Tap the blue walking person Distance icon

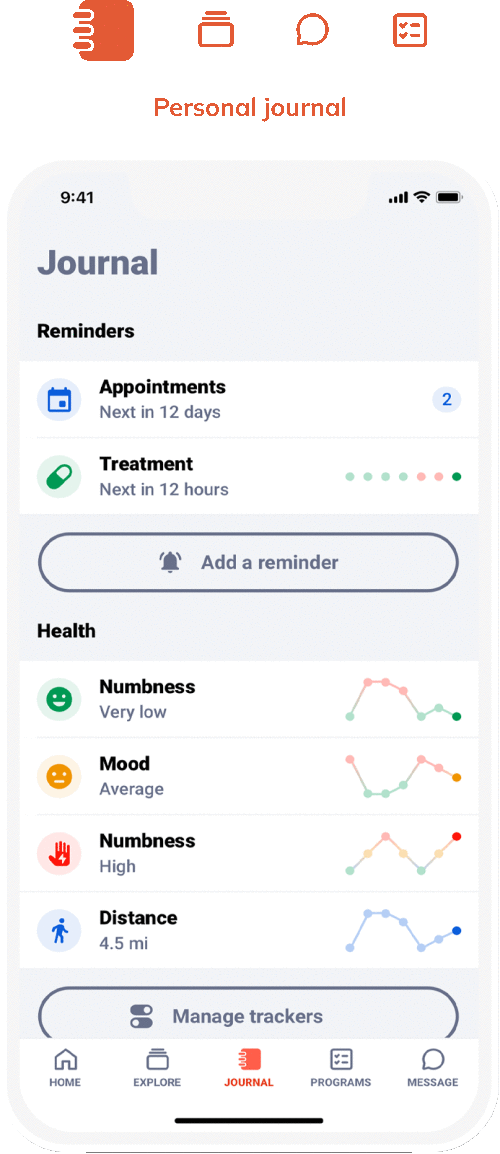click(59, 931)
